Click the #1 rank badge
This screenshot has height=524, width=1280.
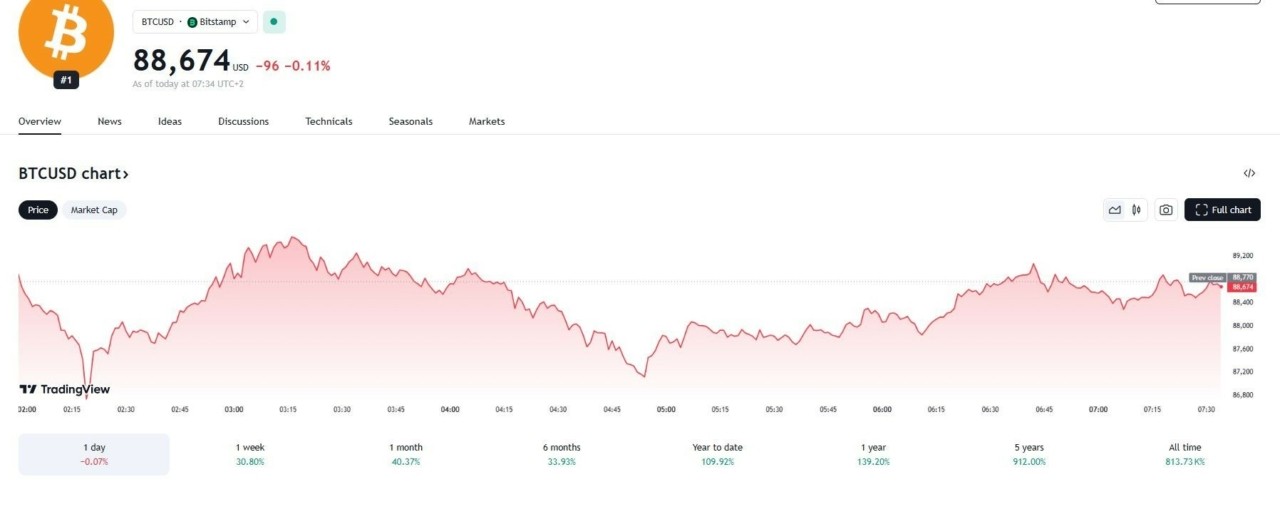pos(66,80)
